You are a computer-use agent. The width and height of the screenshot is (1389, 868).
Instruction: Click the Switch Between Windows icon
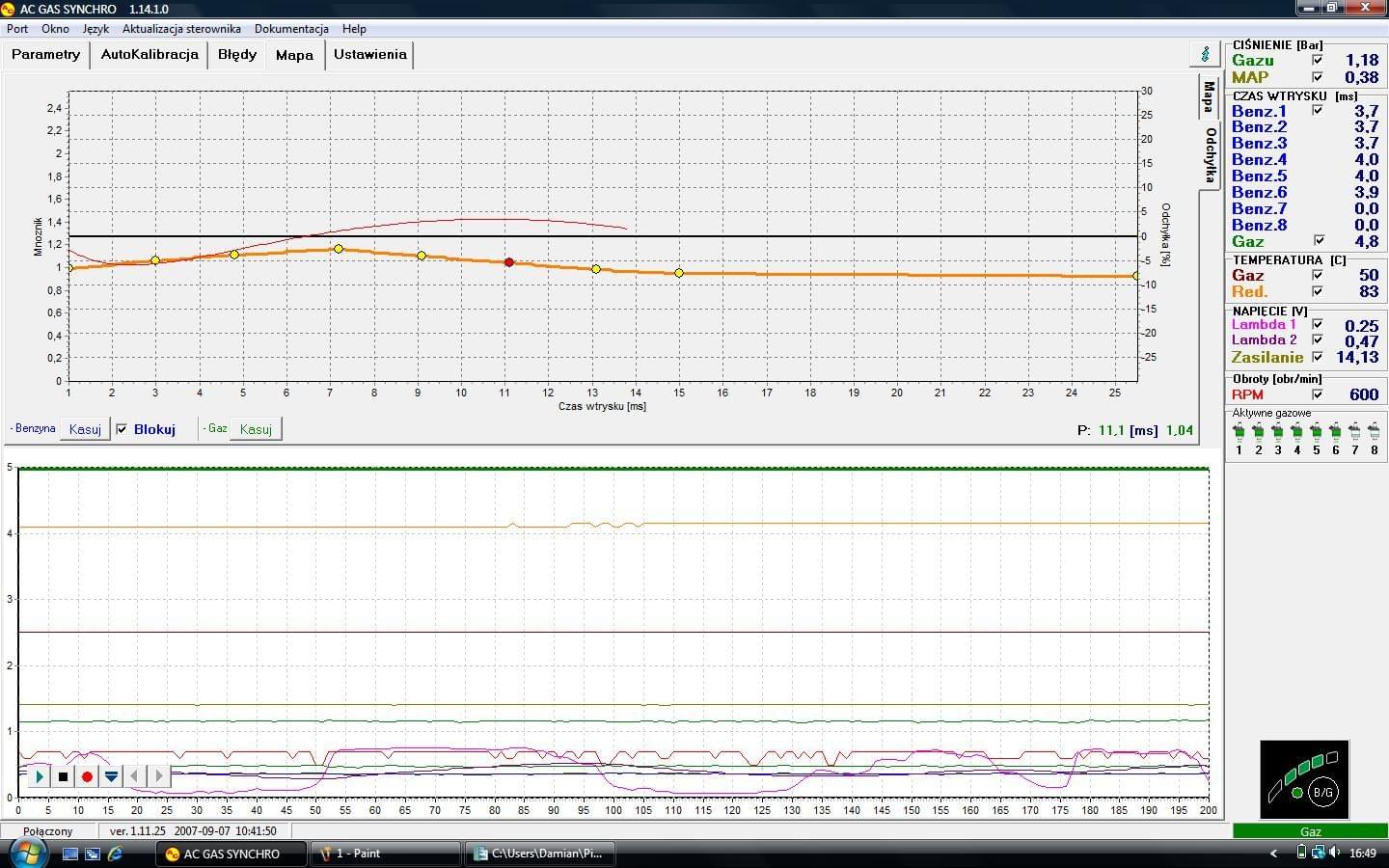coord(93,854)
